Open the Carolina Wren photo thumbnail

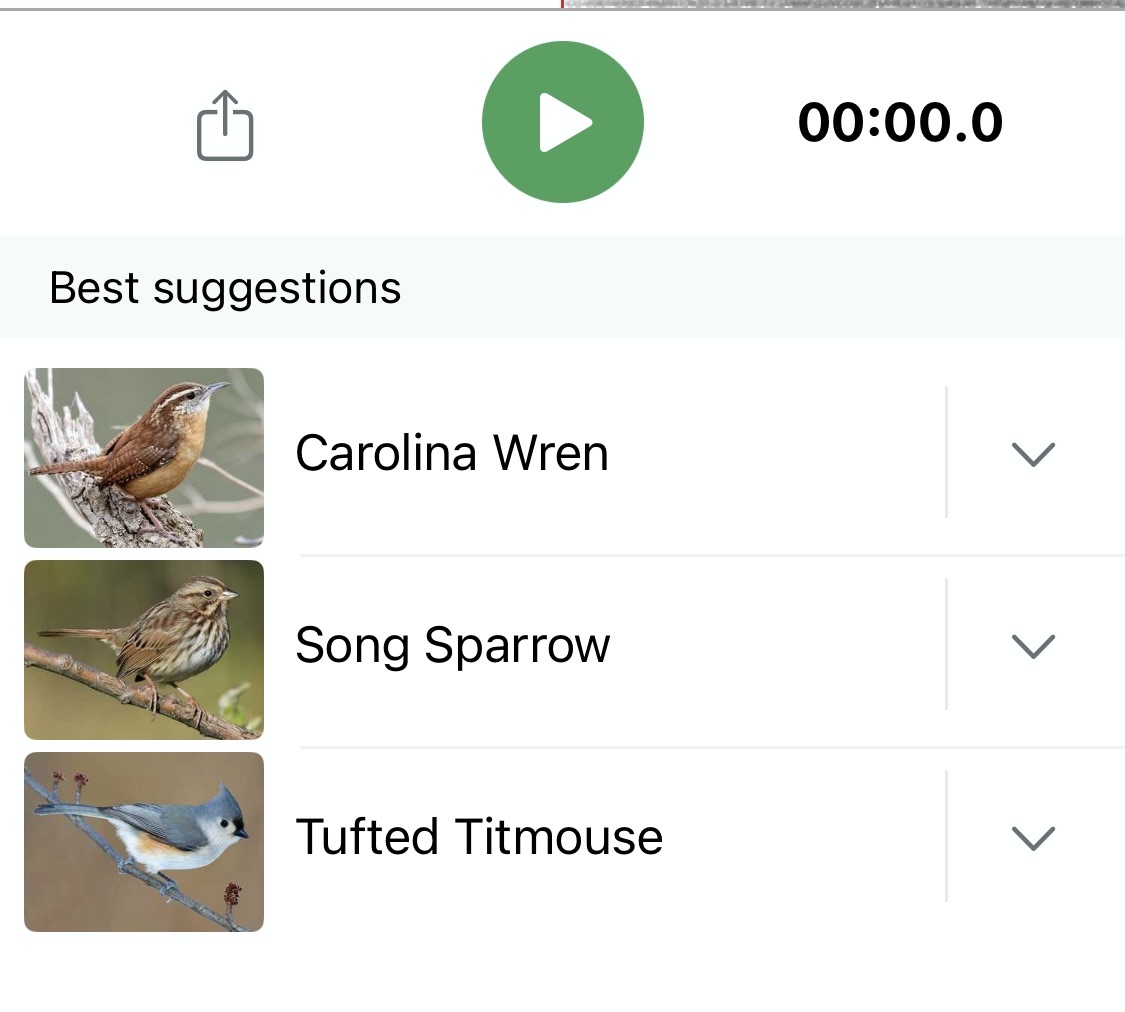click(144, 458)
